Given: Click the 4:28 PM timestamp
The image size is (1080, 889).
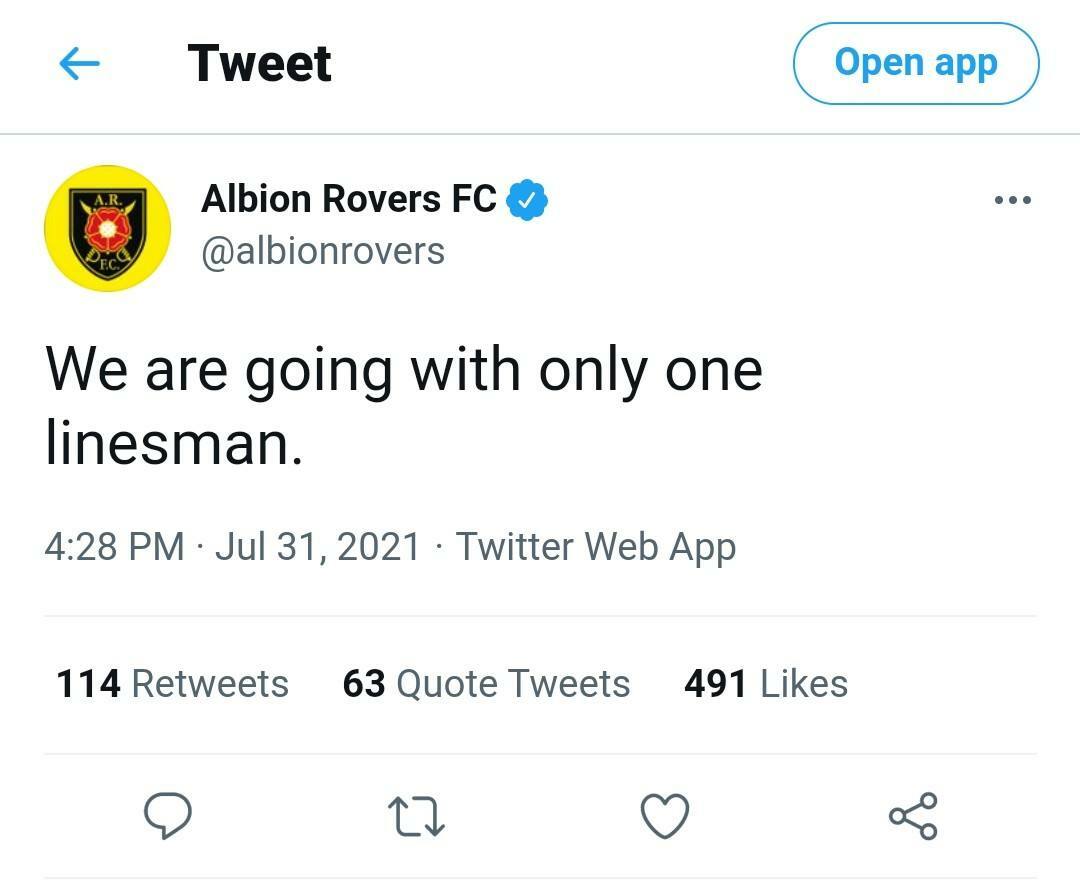Looking at the screenshot, I should 114,547.
